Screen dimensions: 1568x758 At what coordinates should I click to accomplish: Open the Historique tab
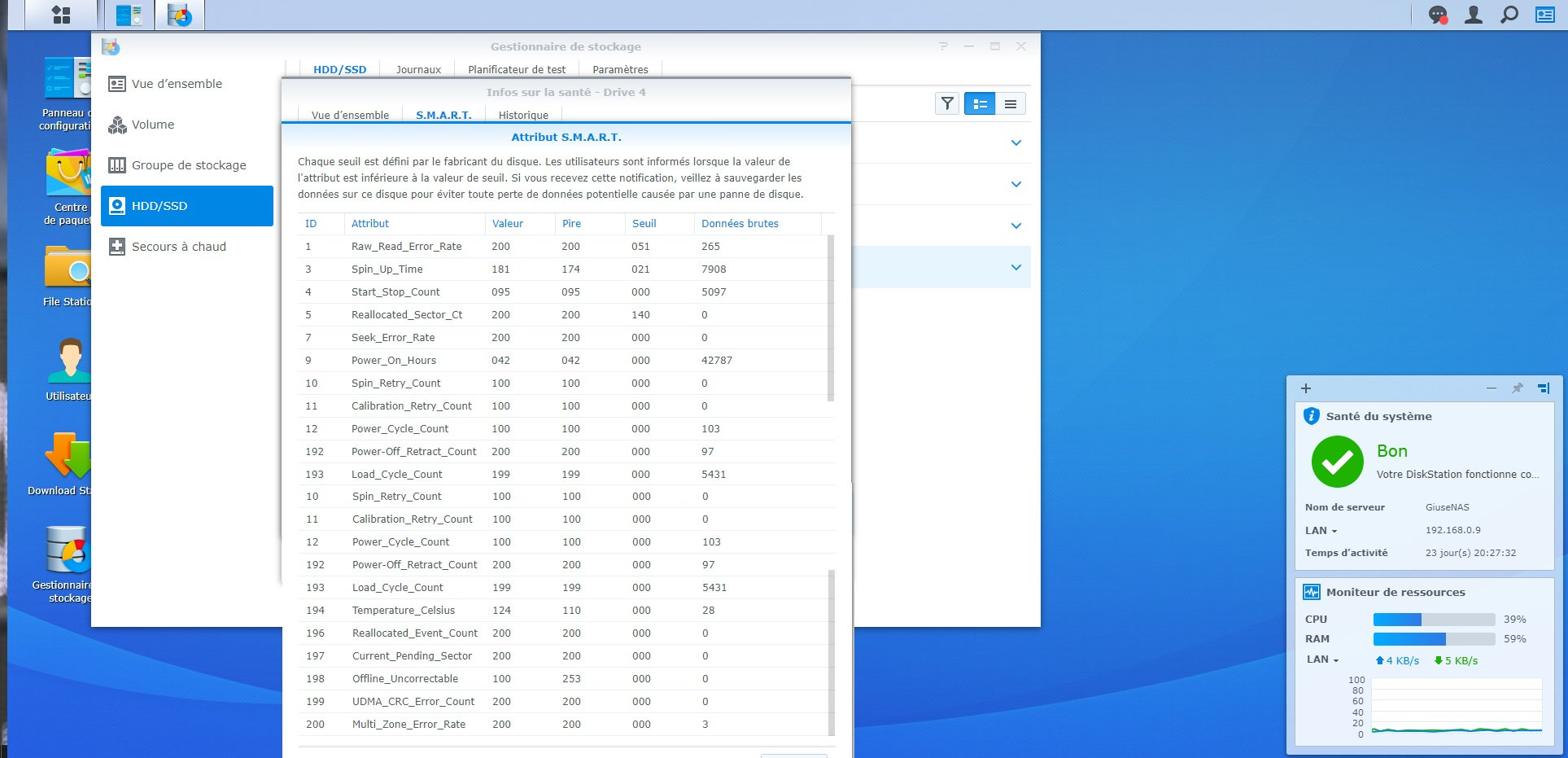click(523, 115)
